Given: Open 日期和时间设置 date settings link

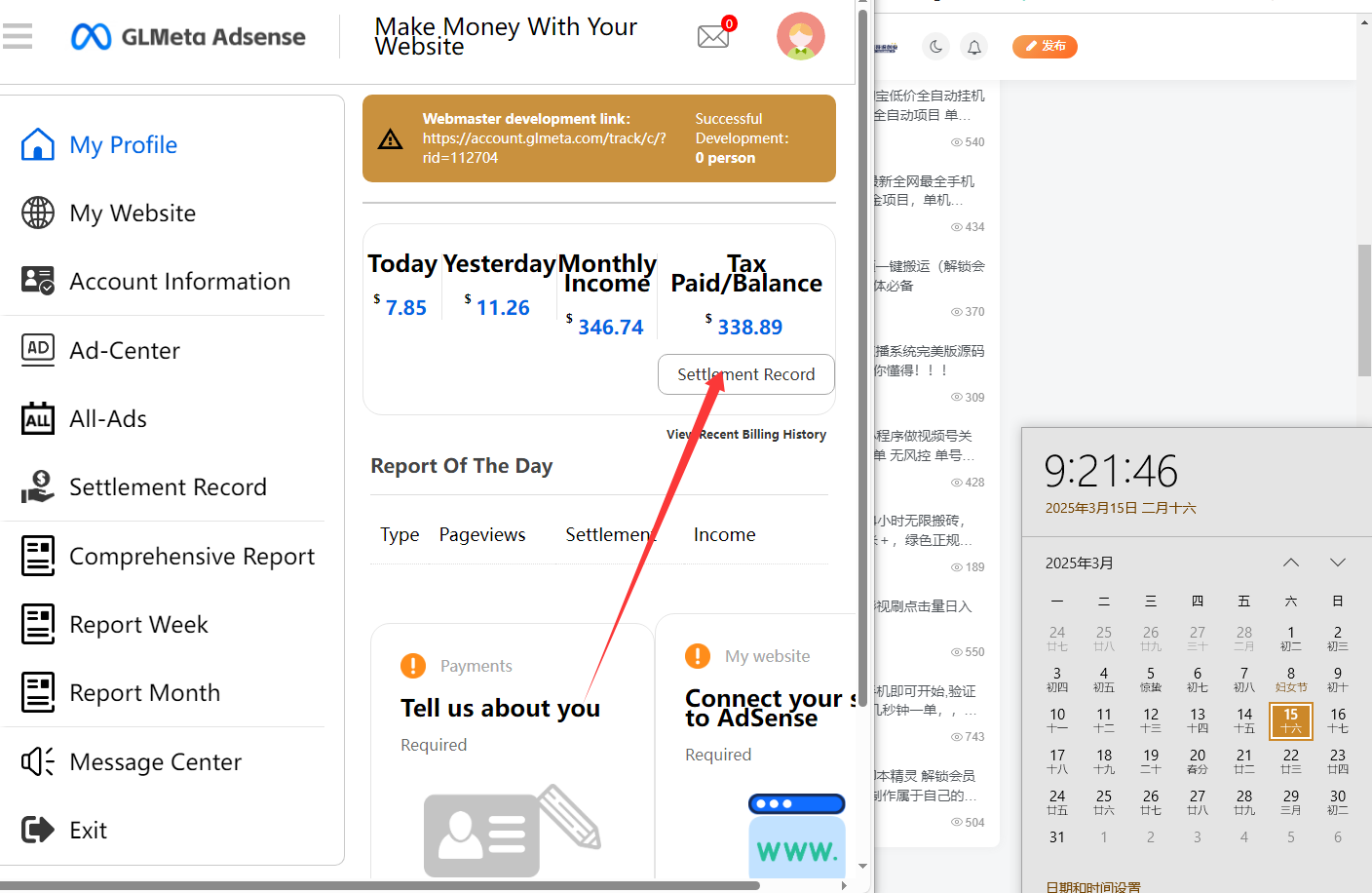Looking at the screenshot, I should [x=1093, y=886].
